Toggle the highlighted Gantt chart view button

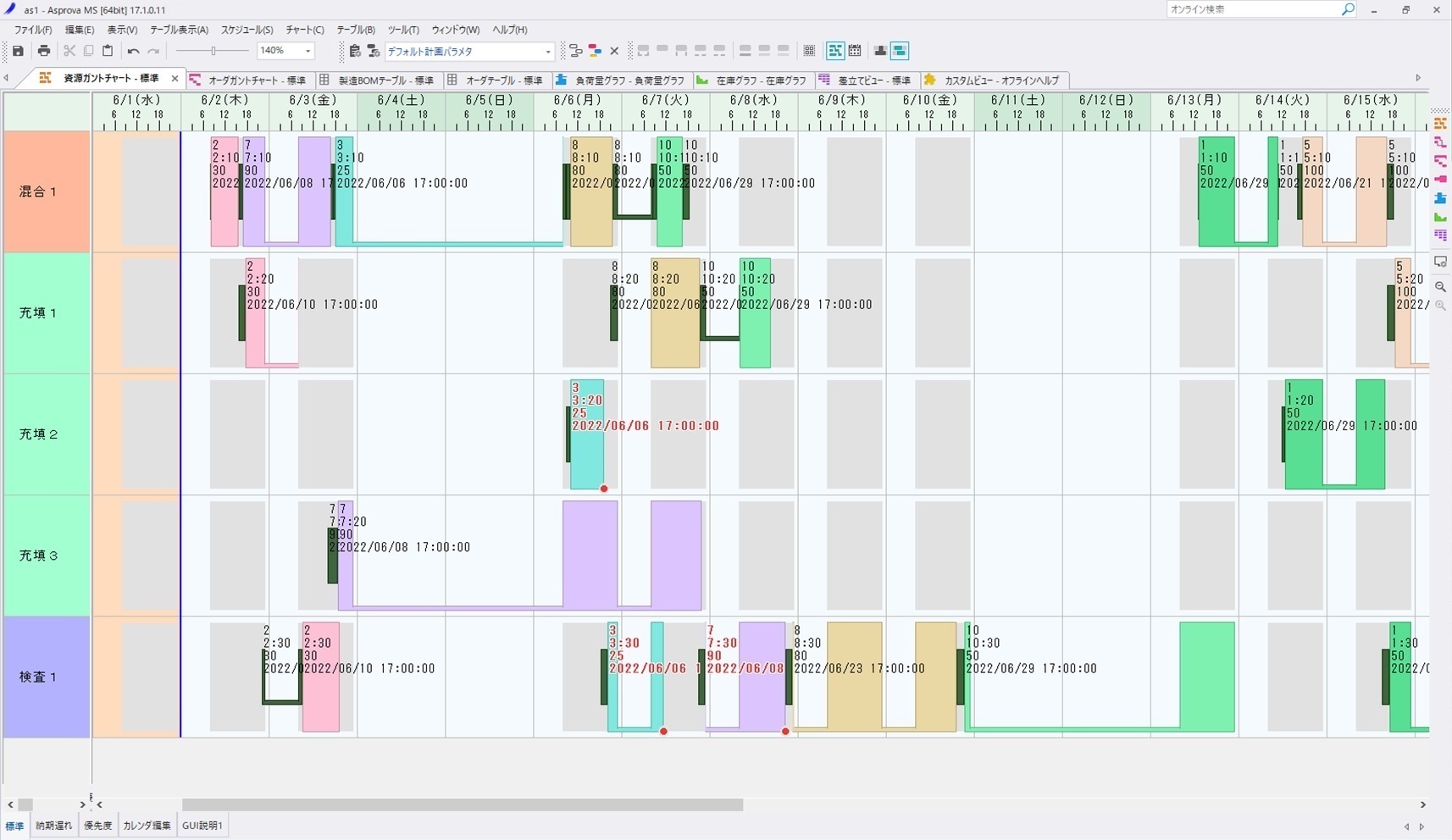pos(835,51)
